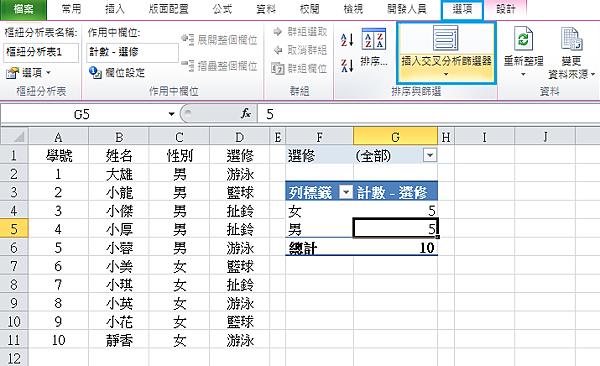Click the 選修 column D header cell

[240, 155]
